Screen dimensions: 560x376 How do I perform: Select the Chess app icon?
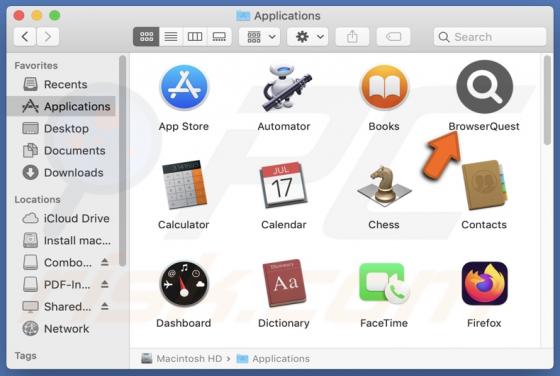pos(384,186)
